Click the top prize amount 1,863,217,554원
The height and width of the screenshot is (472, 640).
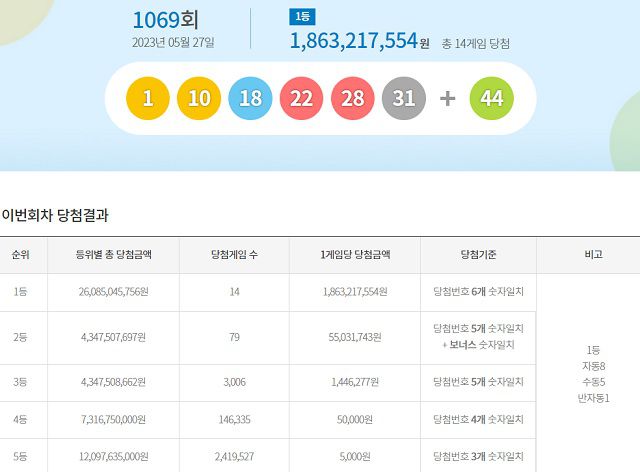pos(358,41)
